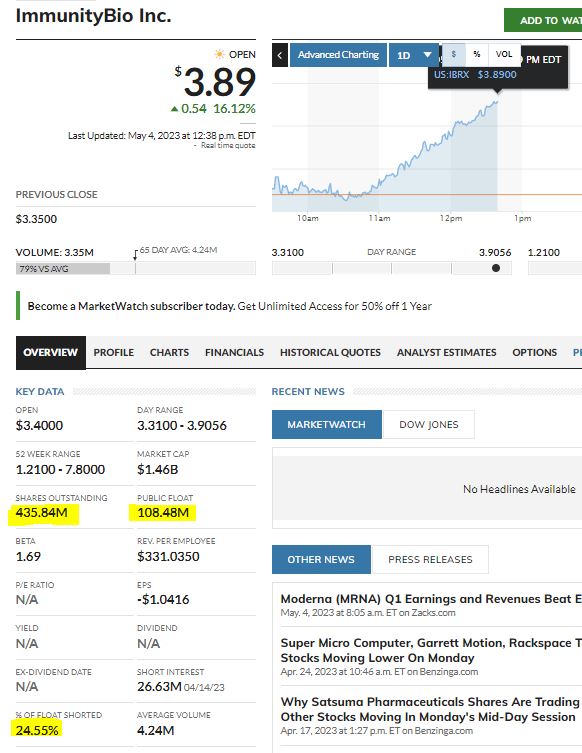This screenshot has width=582, height=753.
Task: Select MarketWatch news tab
Action: coord(327,425)
